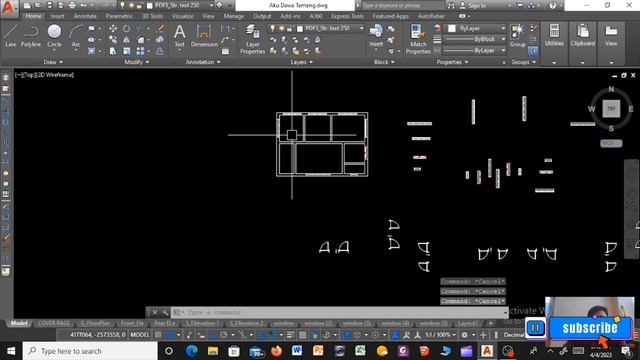Click the Help question mark icon
Viewport: 640px width, 360px height.
coord(552,5)
